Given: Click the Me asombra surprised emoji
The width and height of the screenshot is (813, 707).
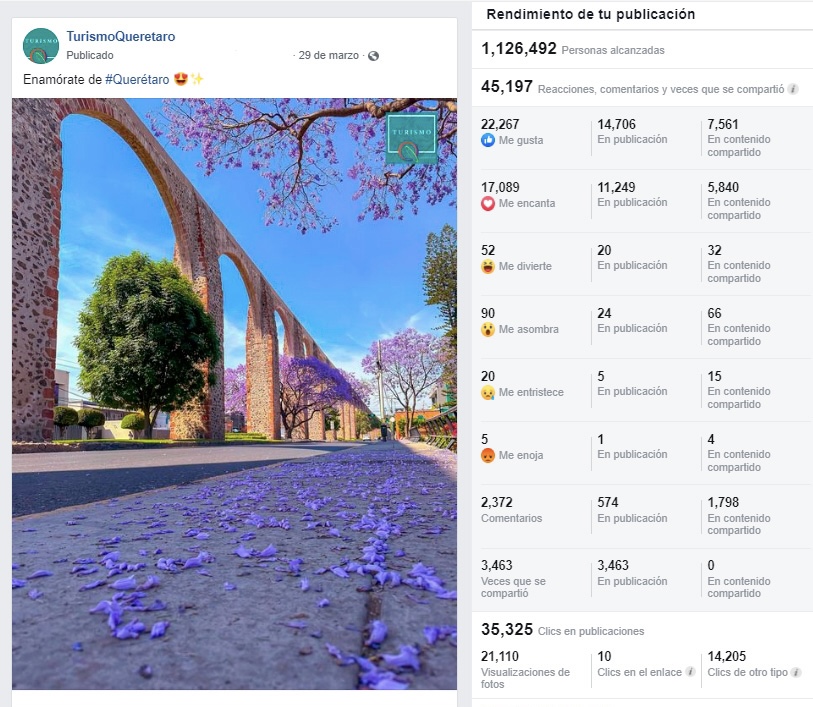Looking at the screenshot, I should [x=488, y=330].
